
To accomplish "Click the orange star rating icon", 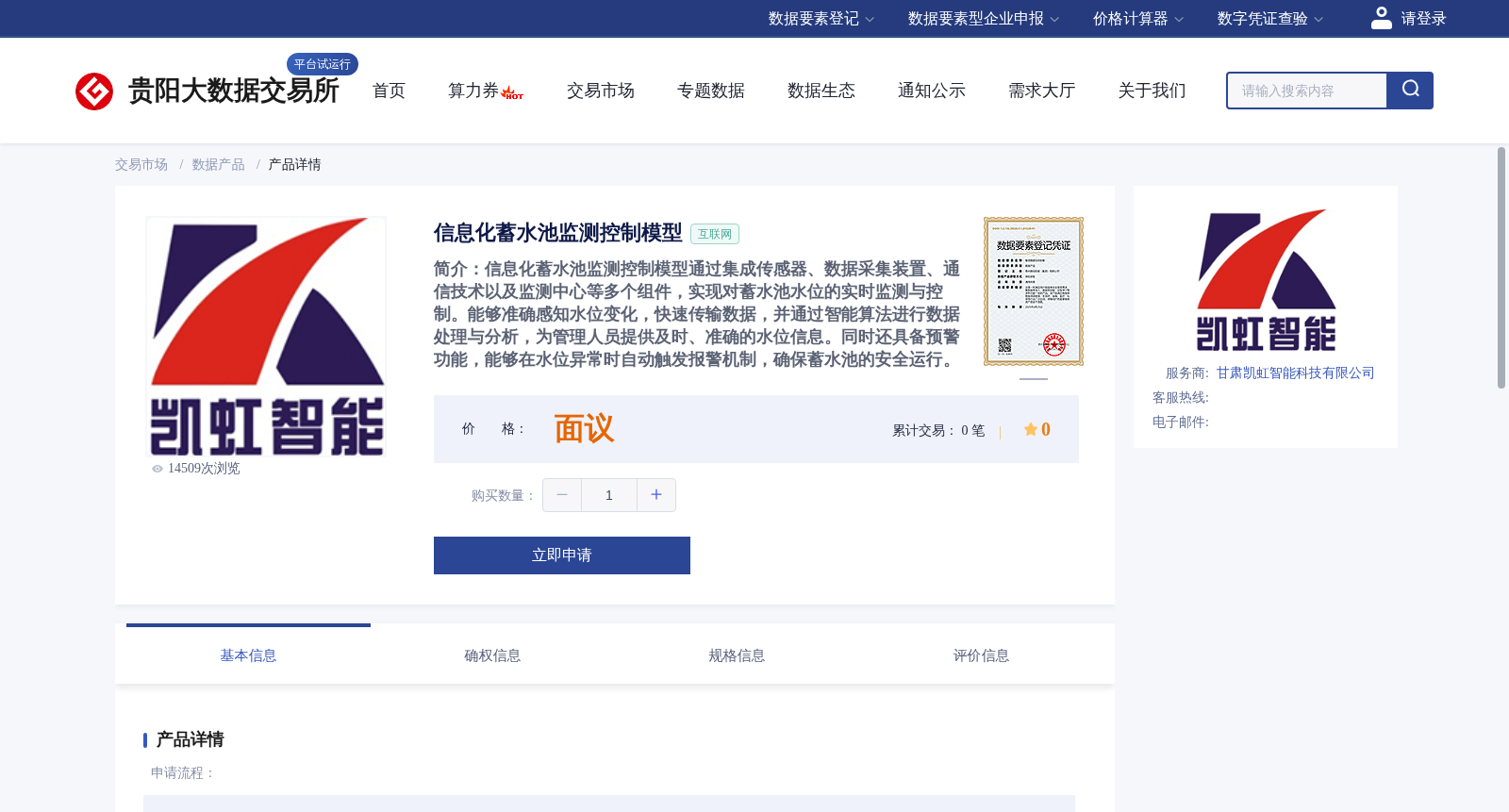I will click(x=1031, y=429).
